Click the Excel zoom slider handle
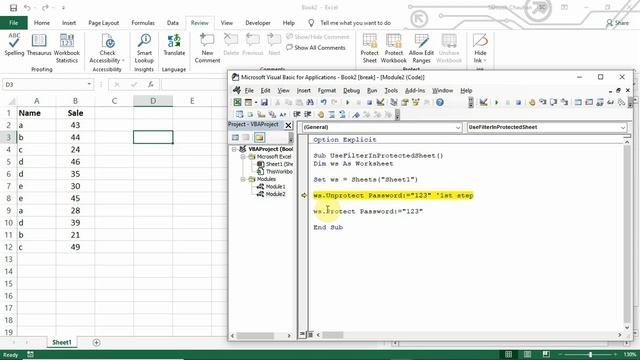Image resolution: width=640 pixels, height=360 pixels. (x=590, y=354)
